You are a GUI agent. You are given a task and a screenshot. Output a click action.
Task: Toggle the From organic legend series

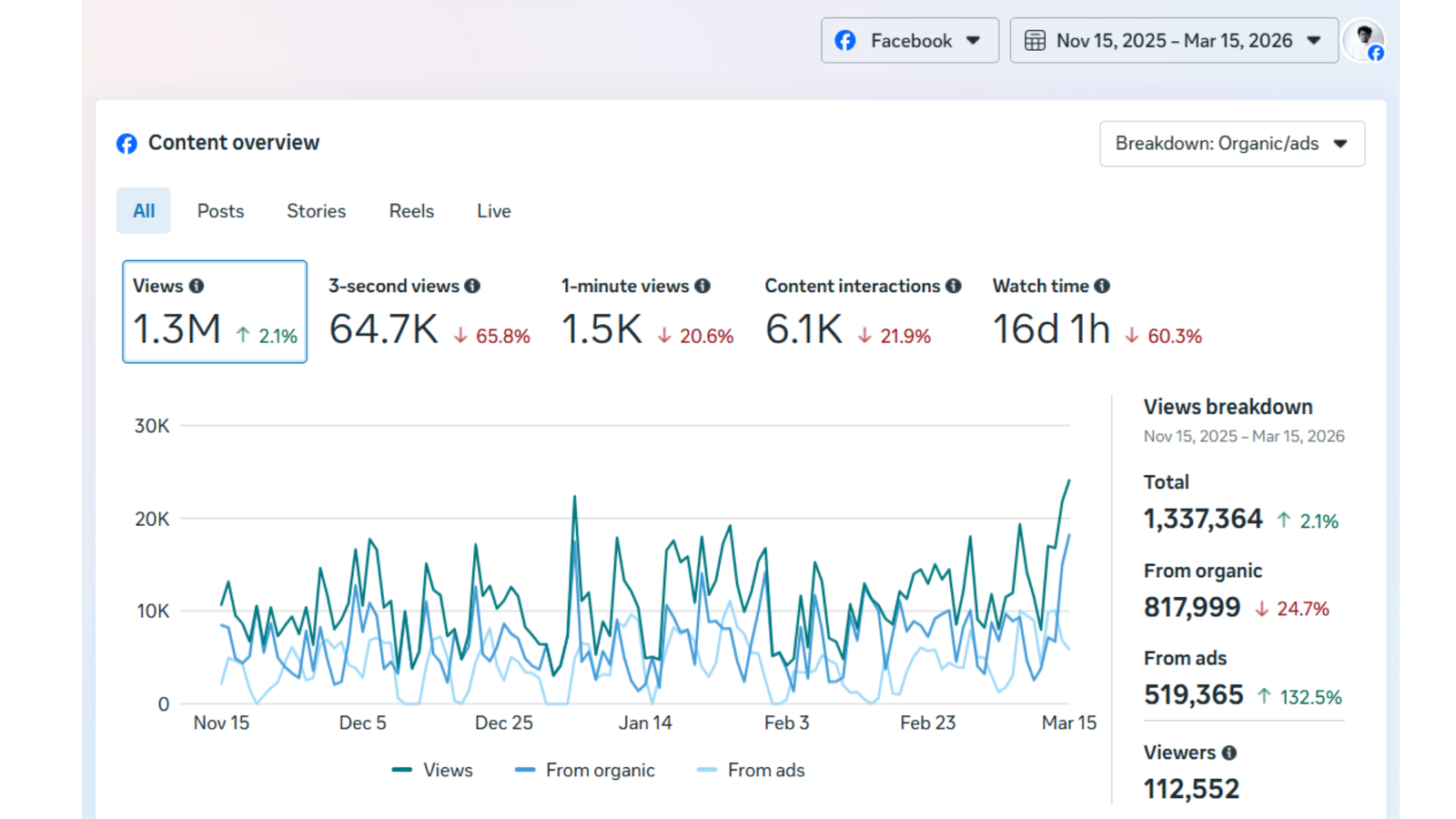(585, 770)
